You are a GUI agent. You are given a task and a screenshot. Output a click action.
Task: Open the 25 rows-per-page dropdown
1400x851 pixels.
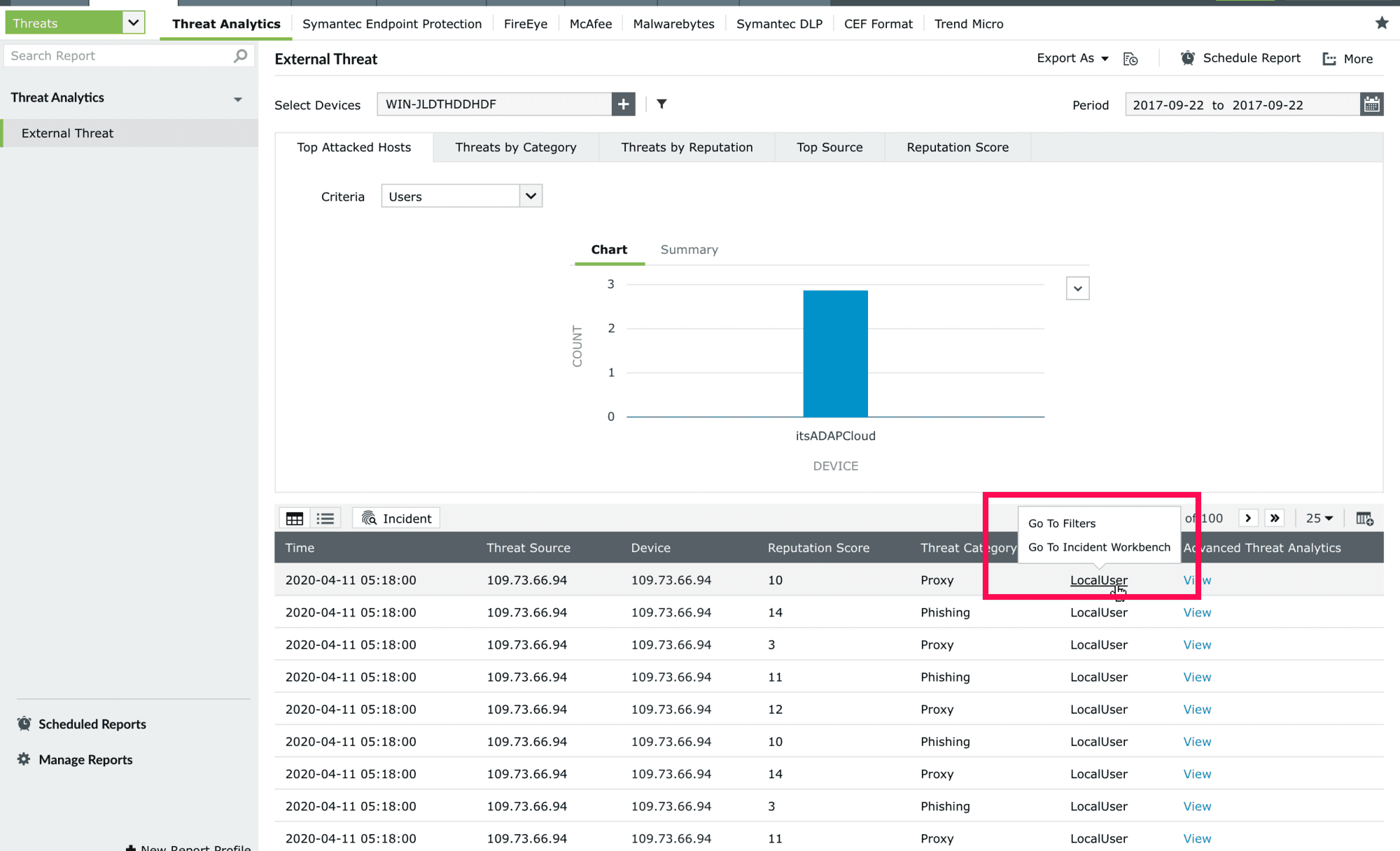click(x=1319, y=519)
